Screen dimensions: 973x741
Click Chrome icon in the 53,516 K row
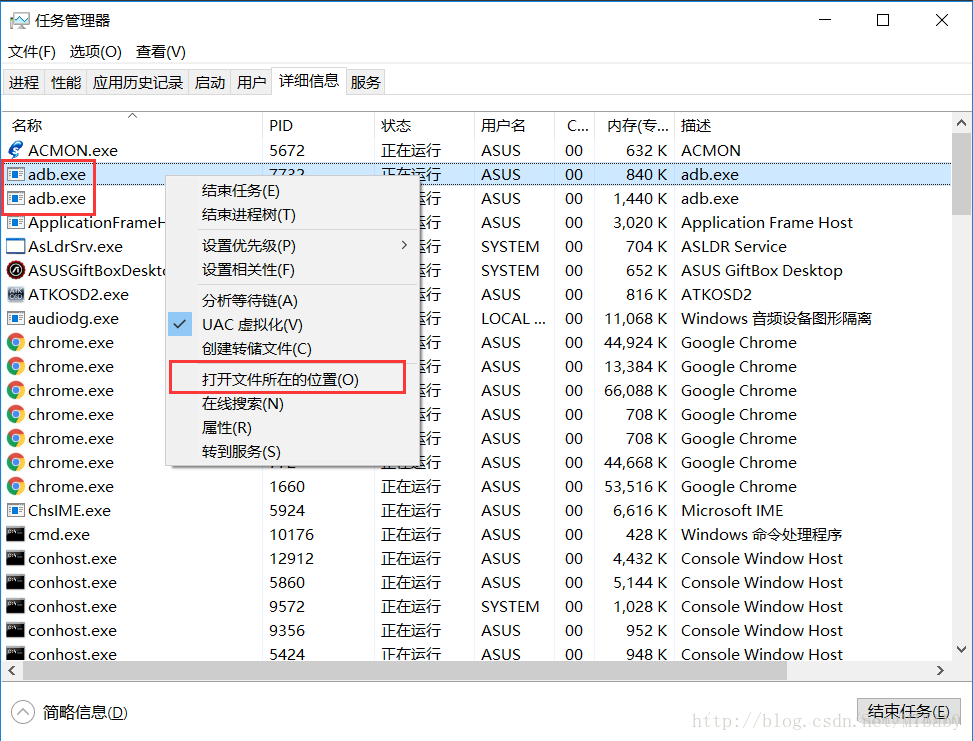click(16, 487)
